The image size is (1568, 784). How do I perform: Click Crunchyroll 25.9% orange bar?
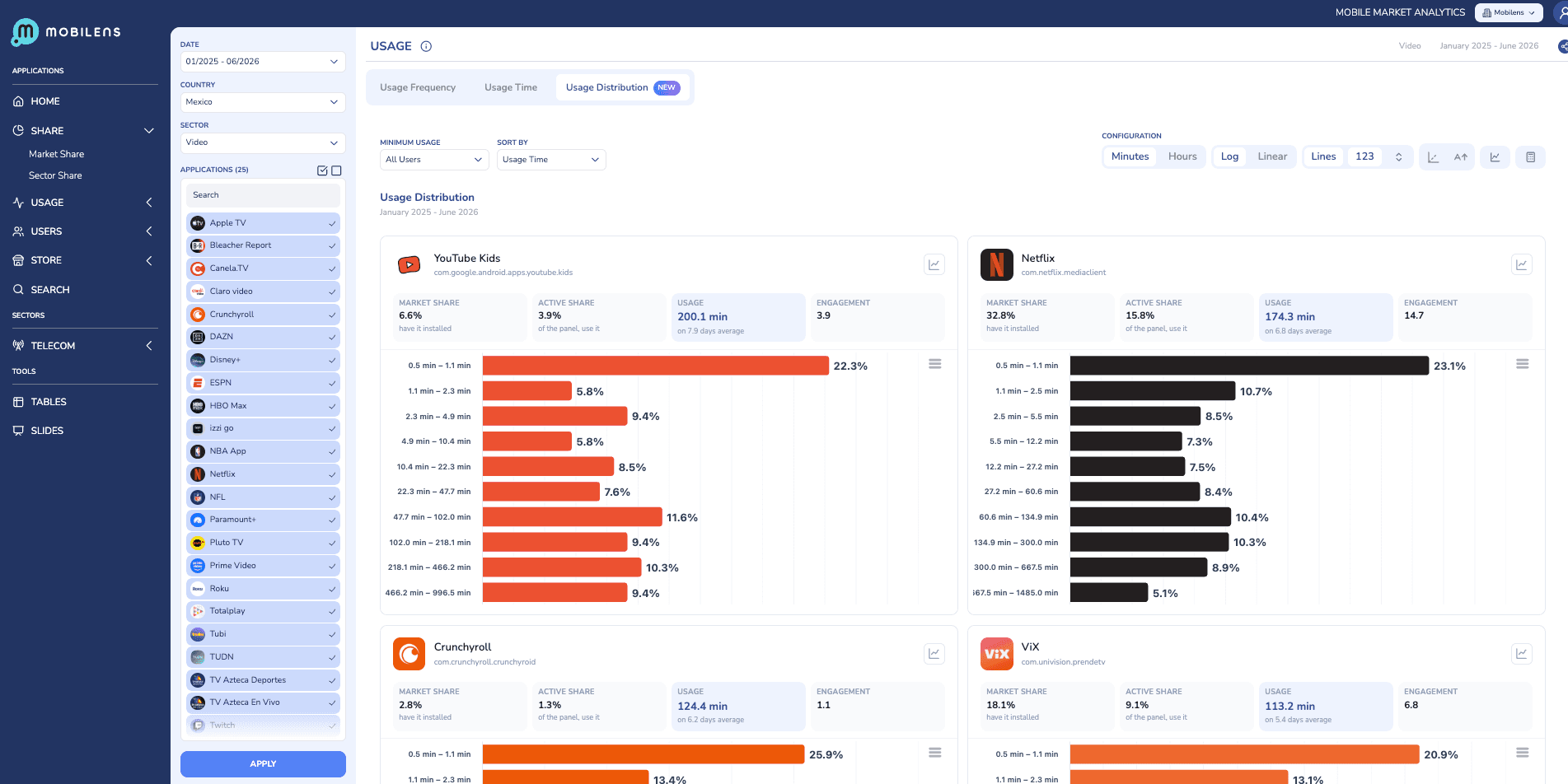coord(644,754)
